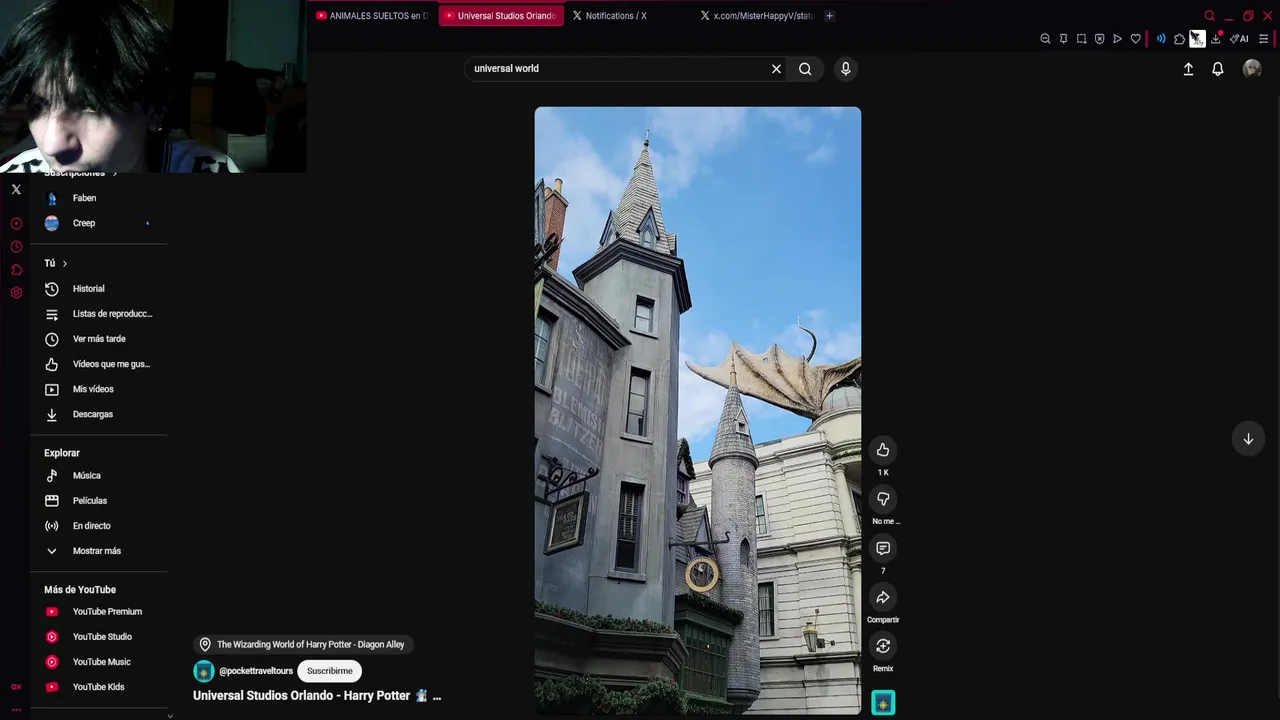Click the Suscribirme button

click(330, 671)
